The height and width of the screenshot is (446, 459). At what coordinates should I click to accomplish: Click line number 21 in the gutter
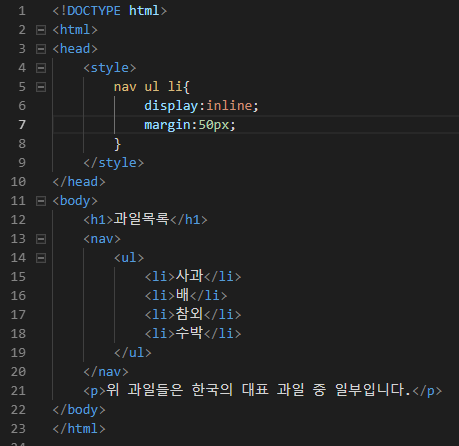[x=18, y=390]
